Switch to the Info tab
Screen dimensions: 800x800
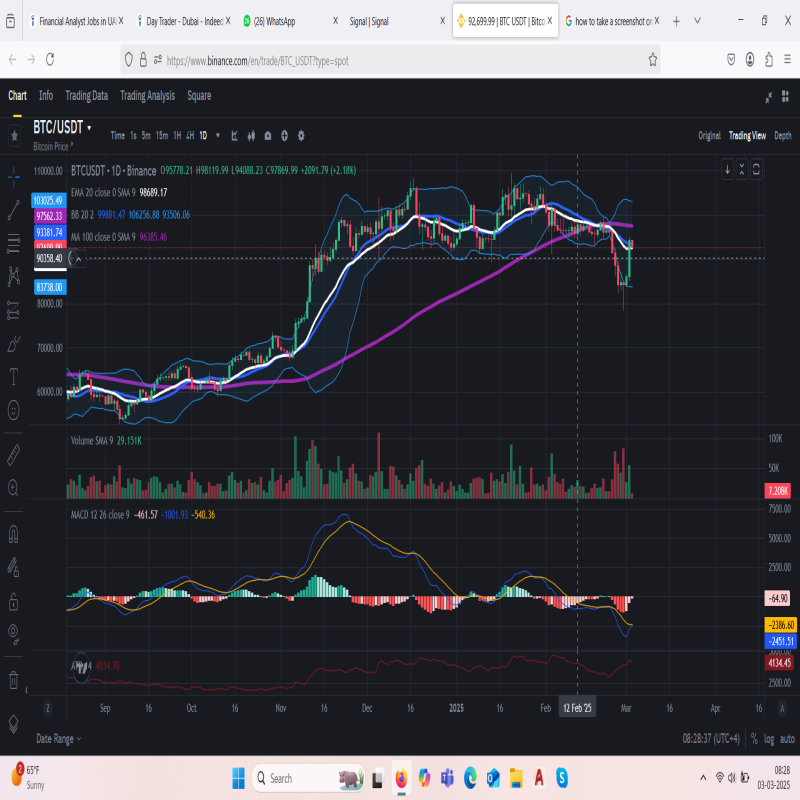[x=46, y=95]
